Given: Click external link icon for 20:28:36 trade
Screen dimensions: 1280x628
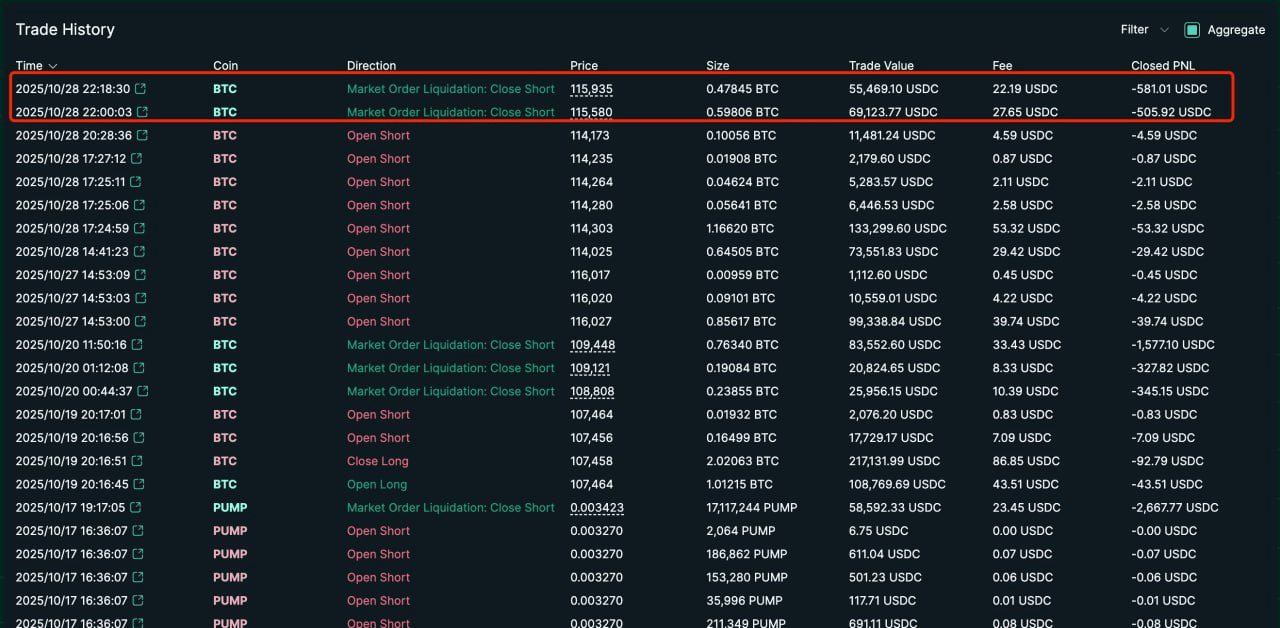Looking at the screenshot, I should click(x=142, y=135).
